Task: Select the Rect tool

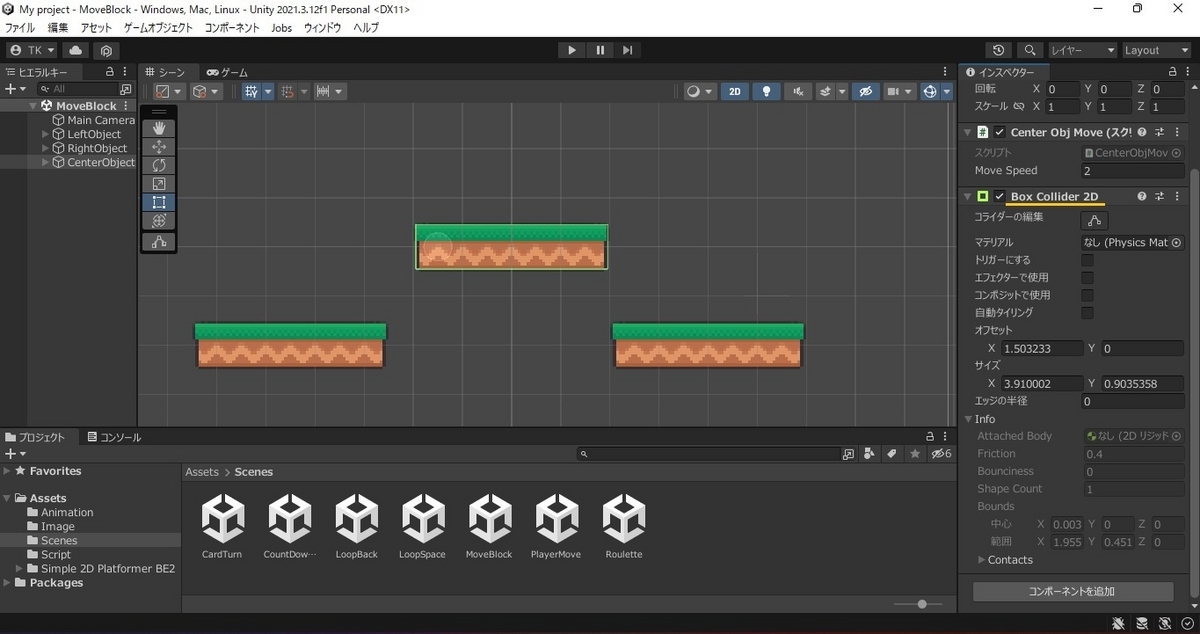Action: pyautogui.click(x=159, y=202)
